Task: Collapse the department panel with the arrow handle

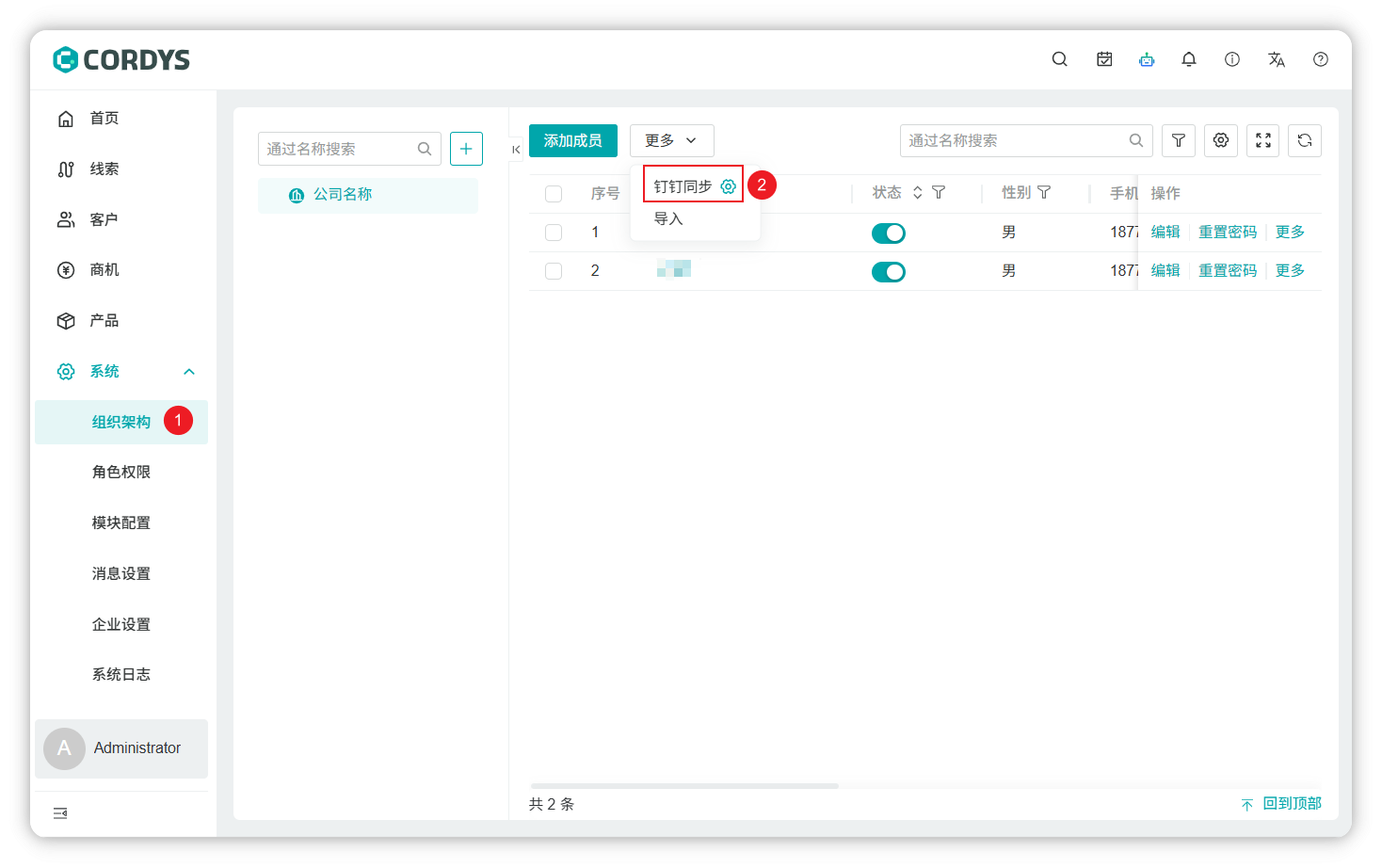Action: [516, 150]
